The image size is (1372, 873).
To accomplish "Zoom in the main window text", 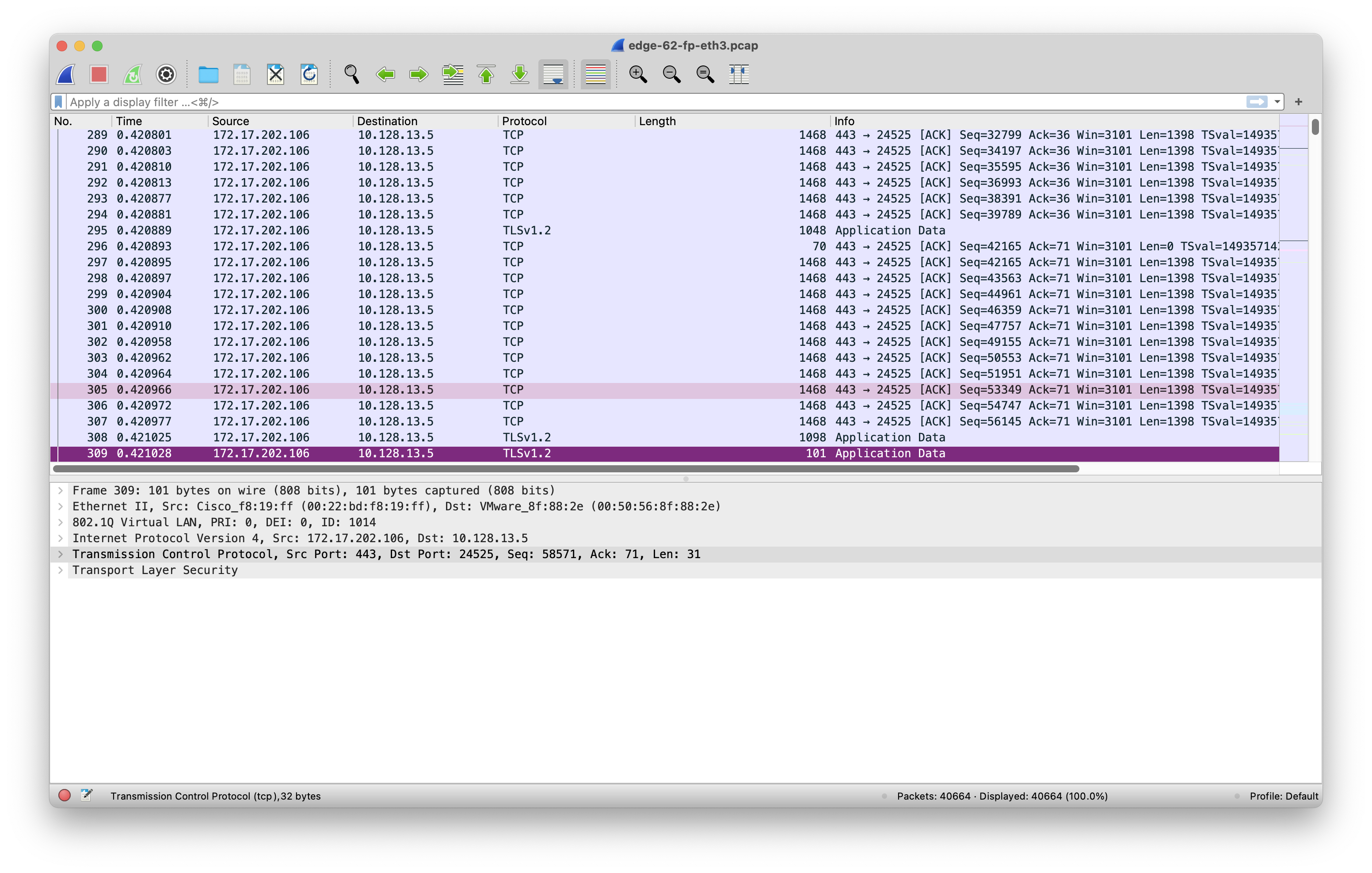I will coord(637,74).
